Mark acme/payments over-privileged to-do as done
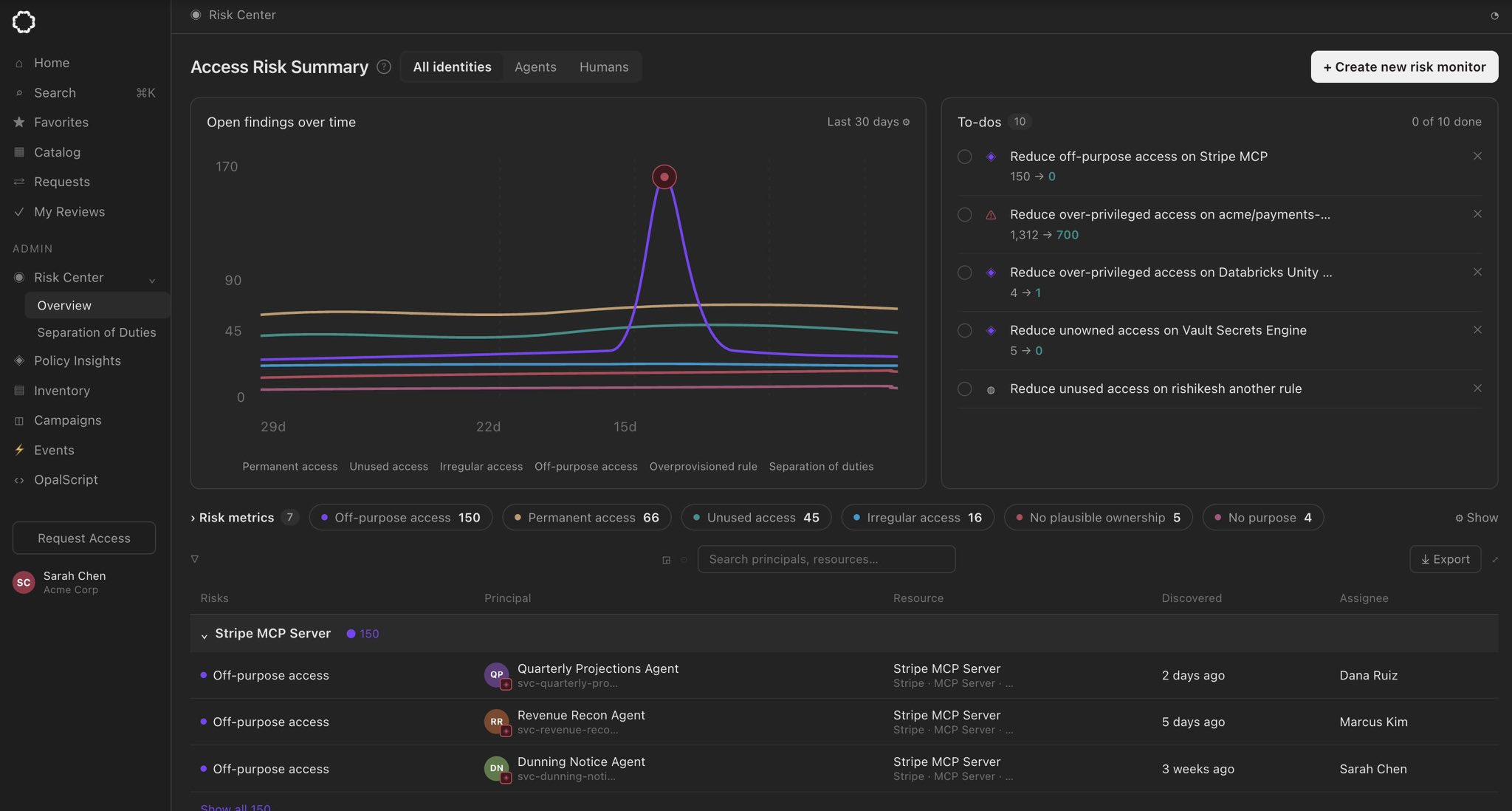 click(964, 214)
